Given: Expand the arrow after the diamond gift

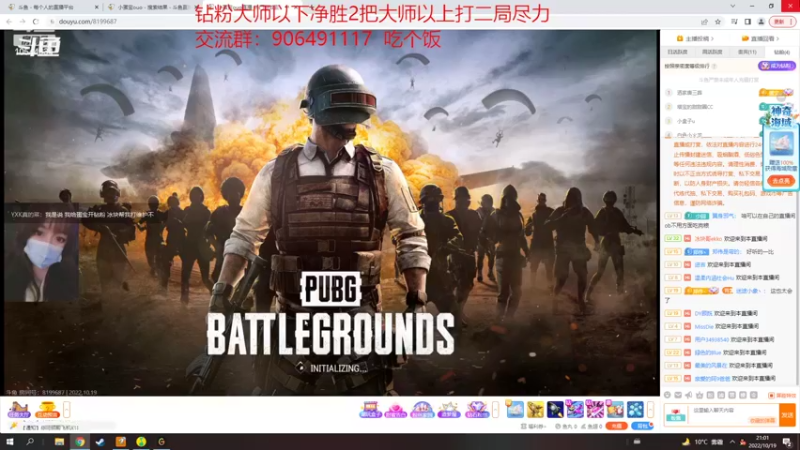Looking at the screenshot, I should pos(495,409).
